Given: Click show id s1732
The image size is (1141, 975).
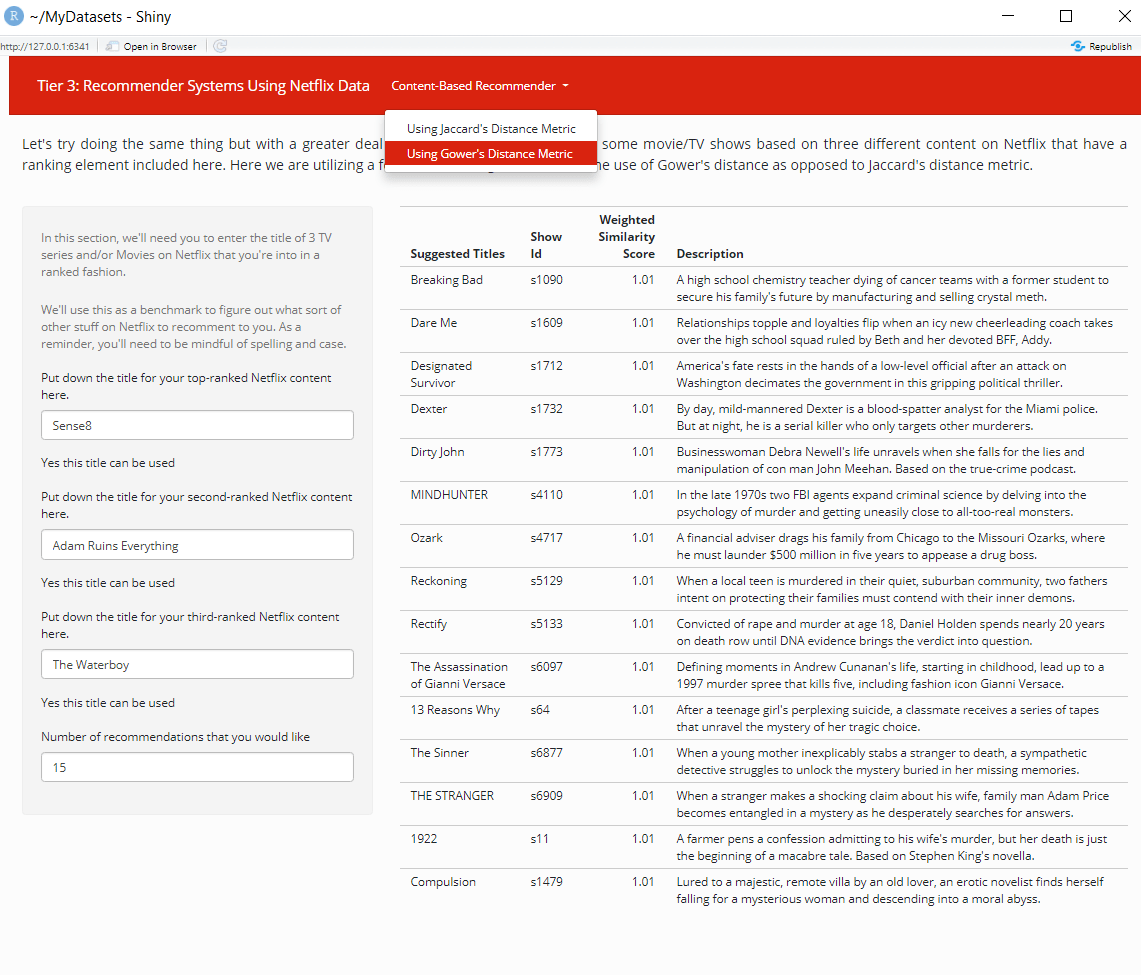Looking at the screenshot, I should 546,409.
